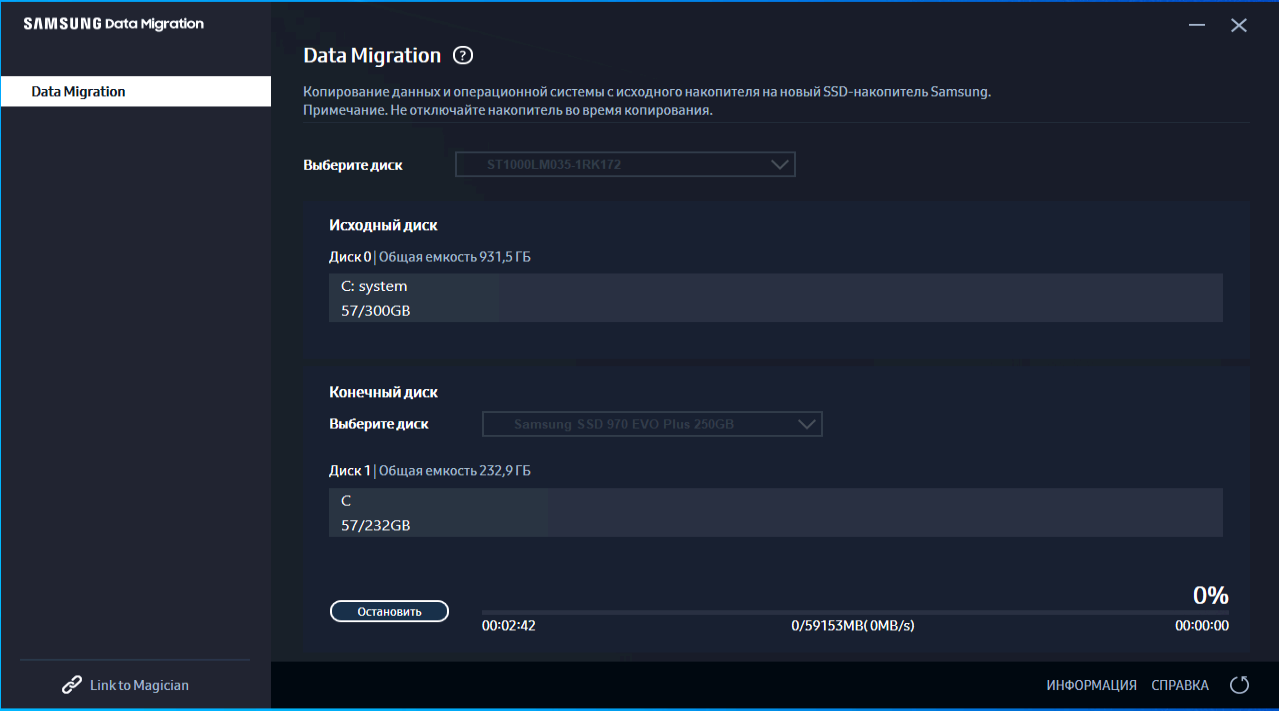Click the cloning progress bar
This screenshot has height=711, width=1279.
(x=855, y=611)
